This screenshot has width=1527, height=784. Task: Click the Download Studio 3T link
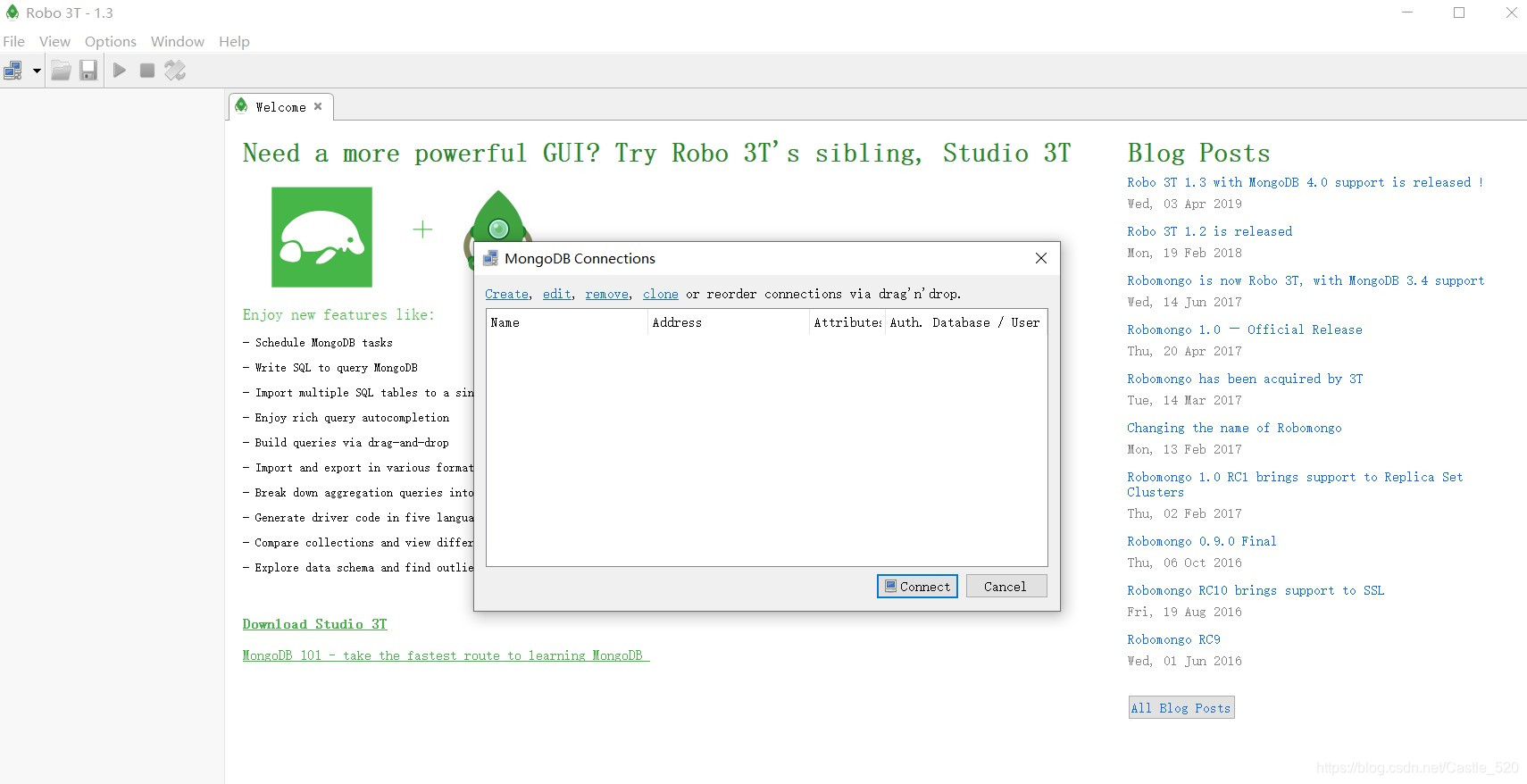[x=314, y=624]
